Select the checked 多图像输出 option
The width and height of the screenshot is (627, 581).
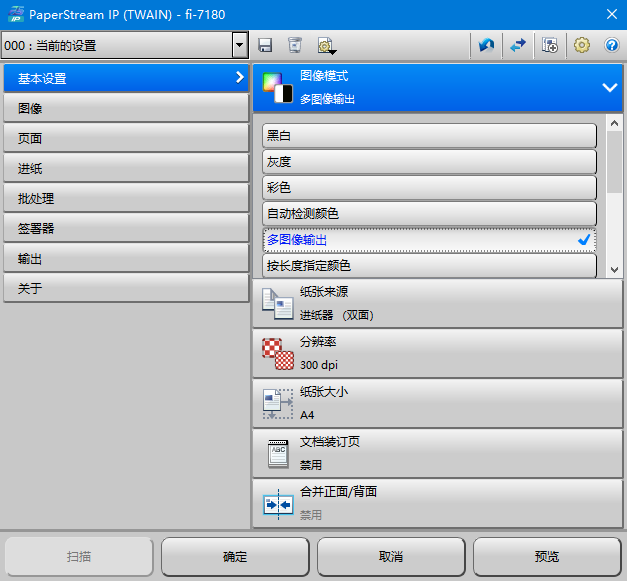[x=429, y=240]
